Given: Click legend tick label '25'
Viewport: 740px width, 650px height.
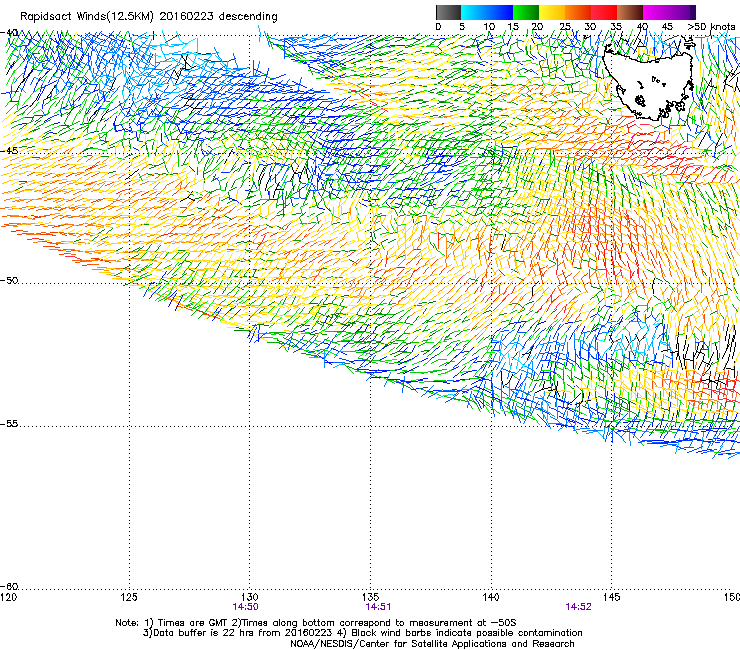Looking at the screenshot, I should (565, 27).
